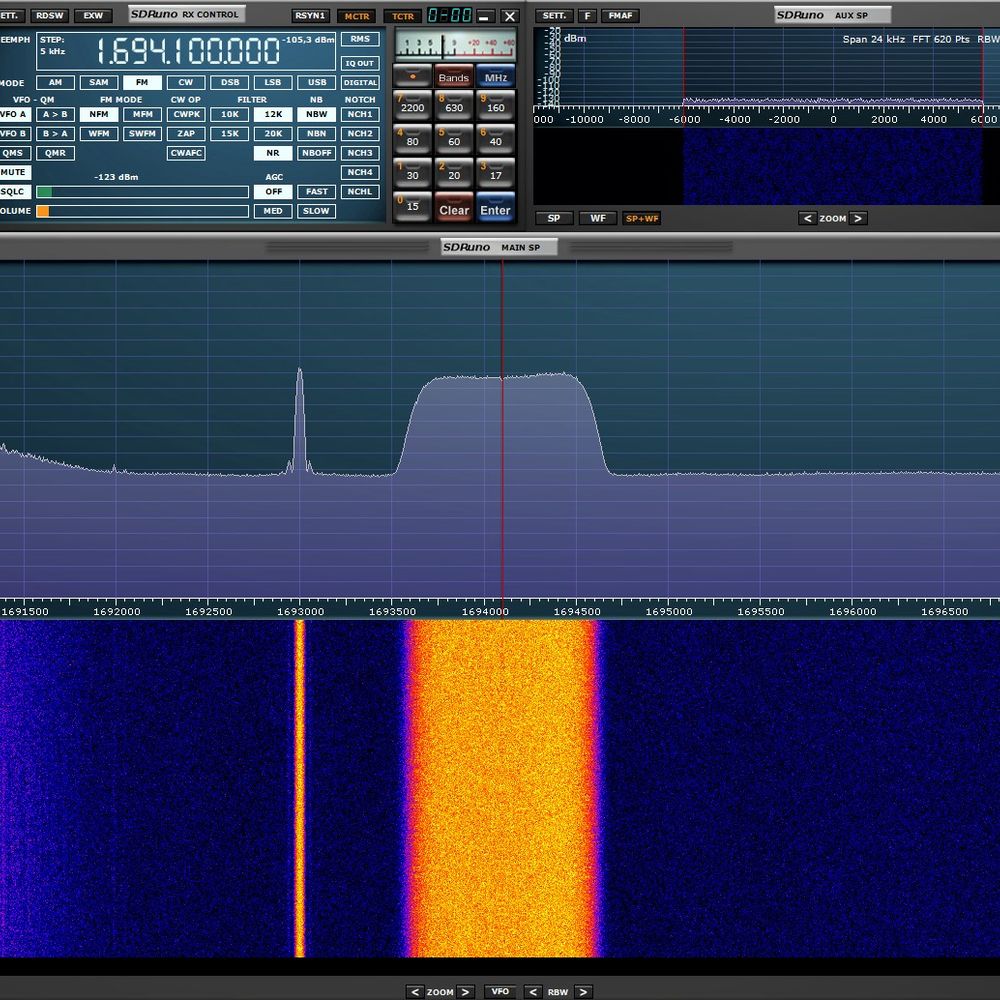Switch mode to CW
This screenshot has height=1000, width=1000.
pyautogui.click(x=186, y=82)
